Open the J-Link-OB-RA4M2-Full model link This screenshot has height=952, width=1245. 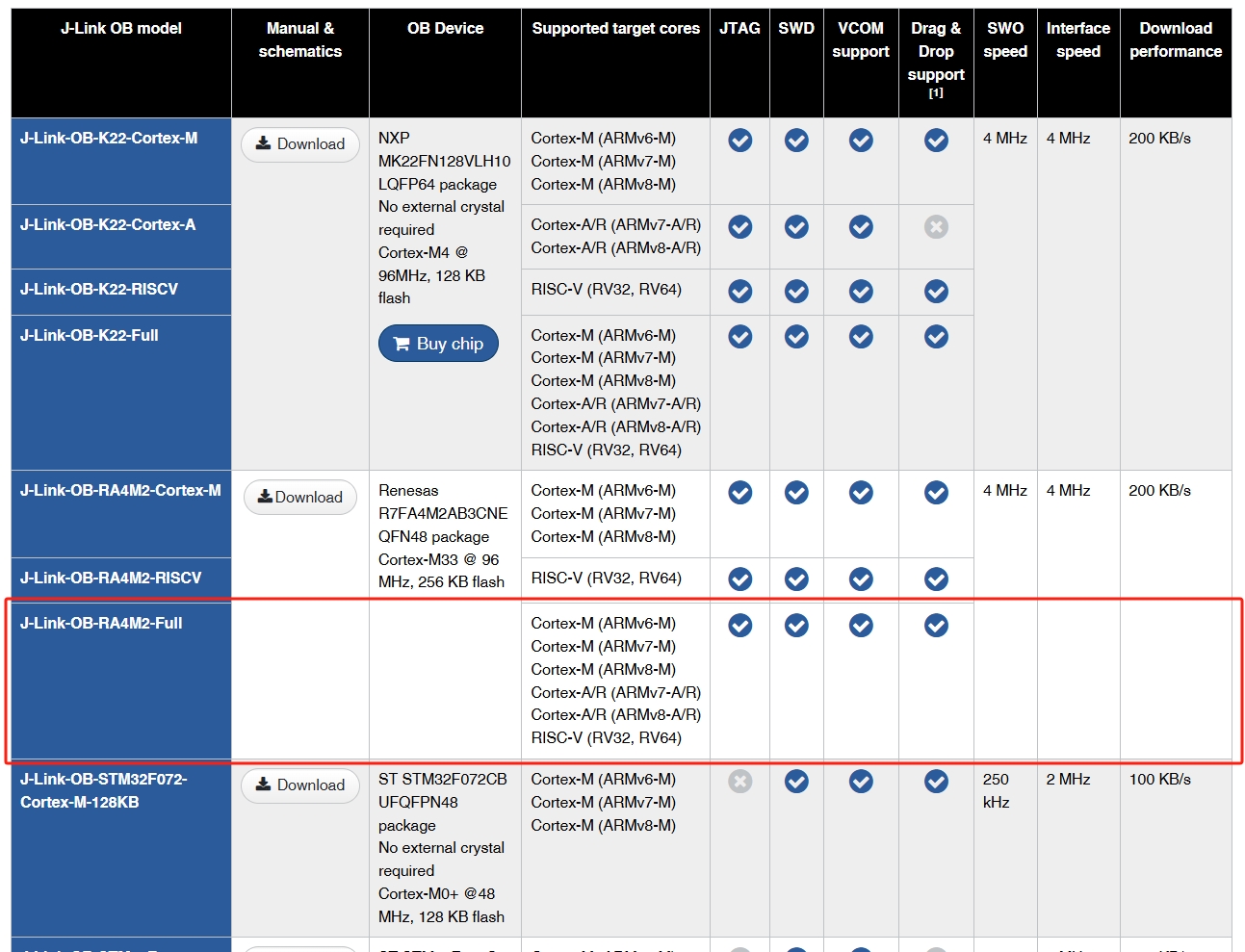[101, 623]
